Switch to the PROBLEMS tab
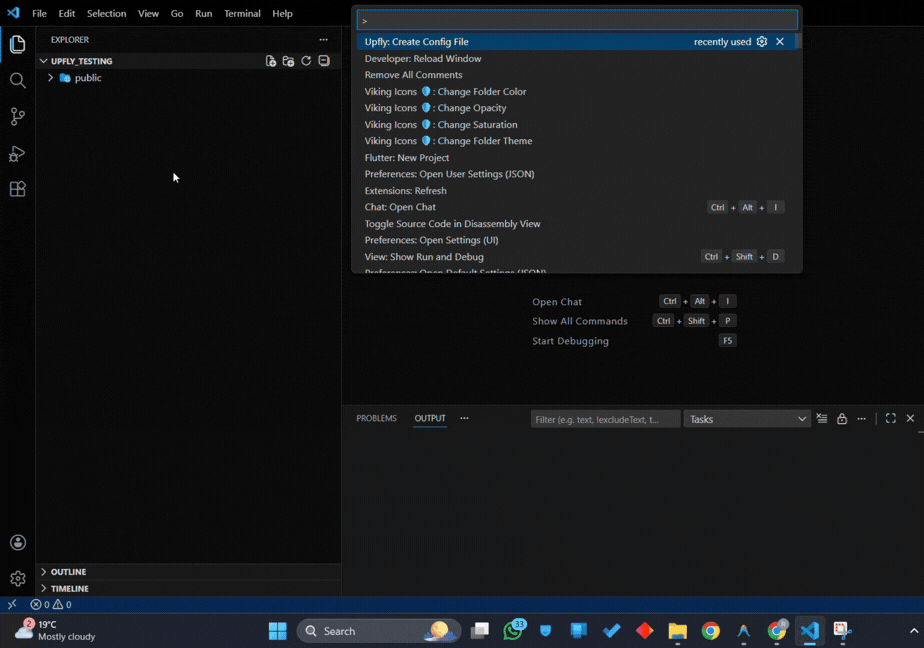 [376, 418]
